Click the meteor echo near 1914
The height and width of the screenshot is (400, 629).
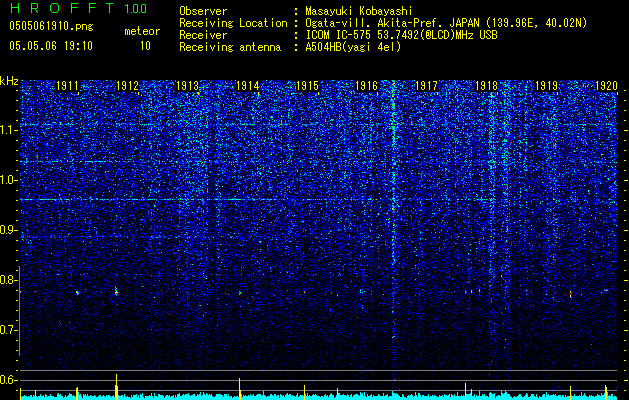pyautogui.click(x=239, y=293)
